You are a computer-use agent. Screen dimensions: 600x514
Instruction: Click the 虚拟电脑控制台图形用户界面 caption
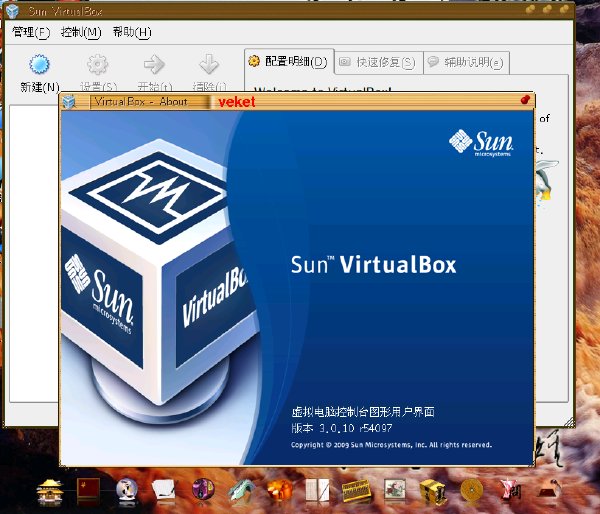[x=363, y=412]
